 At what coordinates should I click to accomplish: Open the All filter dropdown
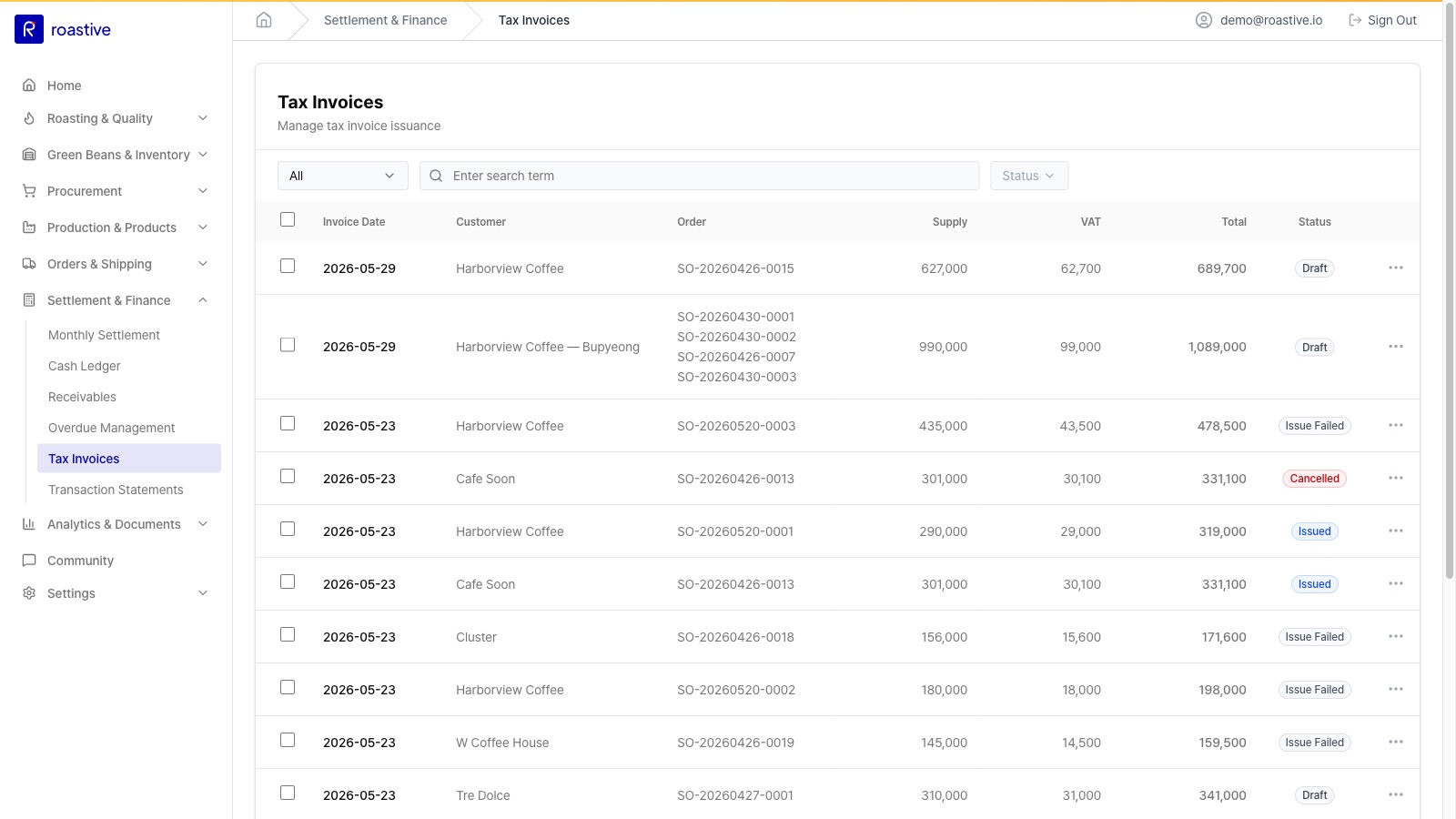pos(343,176)
